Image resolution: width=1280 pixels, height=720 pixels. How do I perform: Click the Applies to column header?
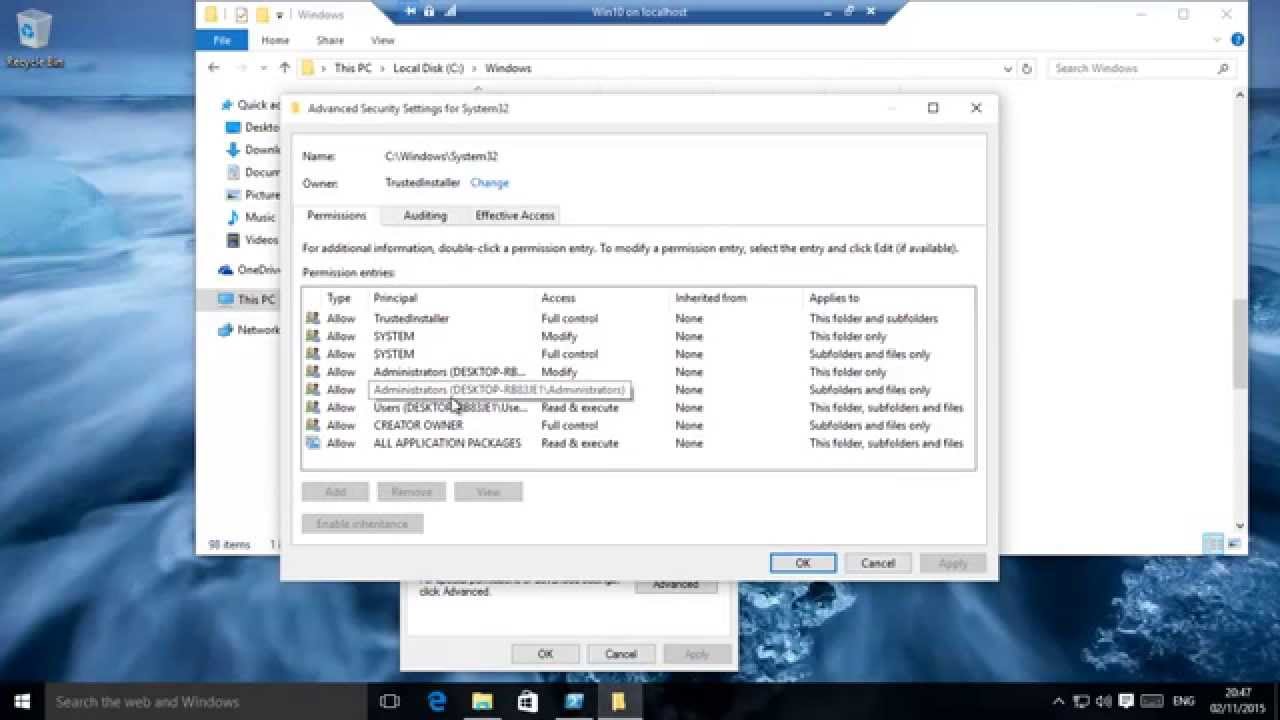[888, 298]
